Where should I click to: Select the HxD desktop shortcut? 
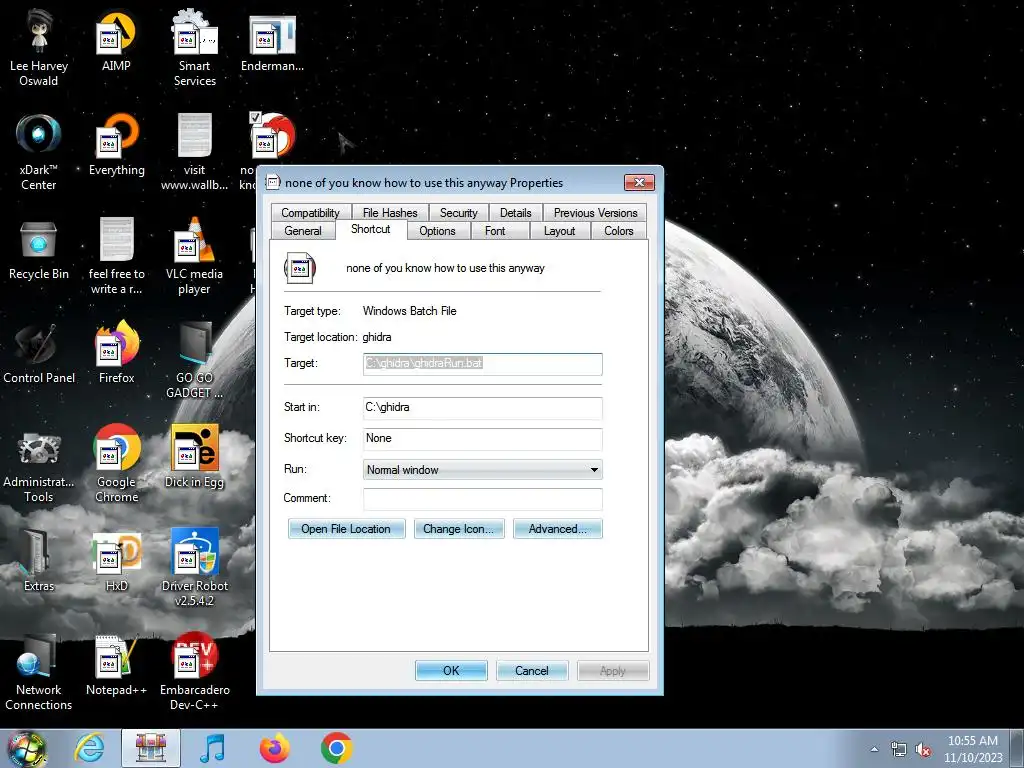117,560
